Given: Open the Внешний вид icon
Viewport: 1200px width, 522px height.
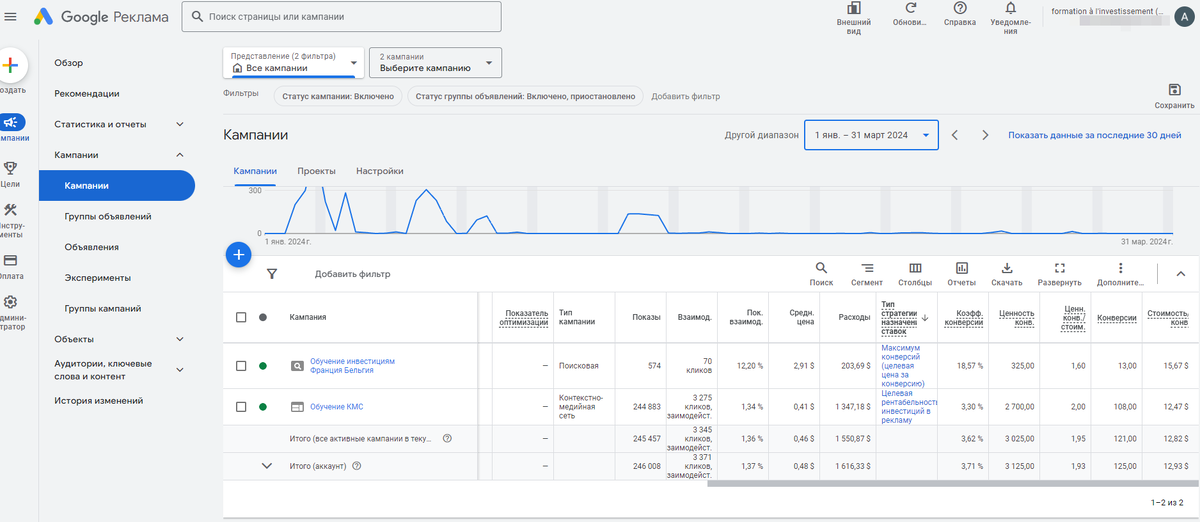Looking at the screenshot, I should coord(853,8).
